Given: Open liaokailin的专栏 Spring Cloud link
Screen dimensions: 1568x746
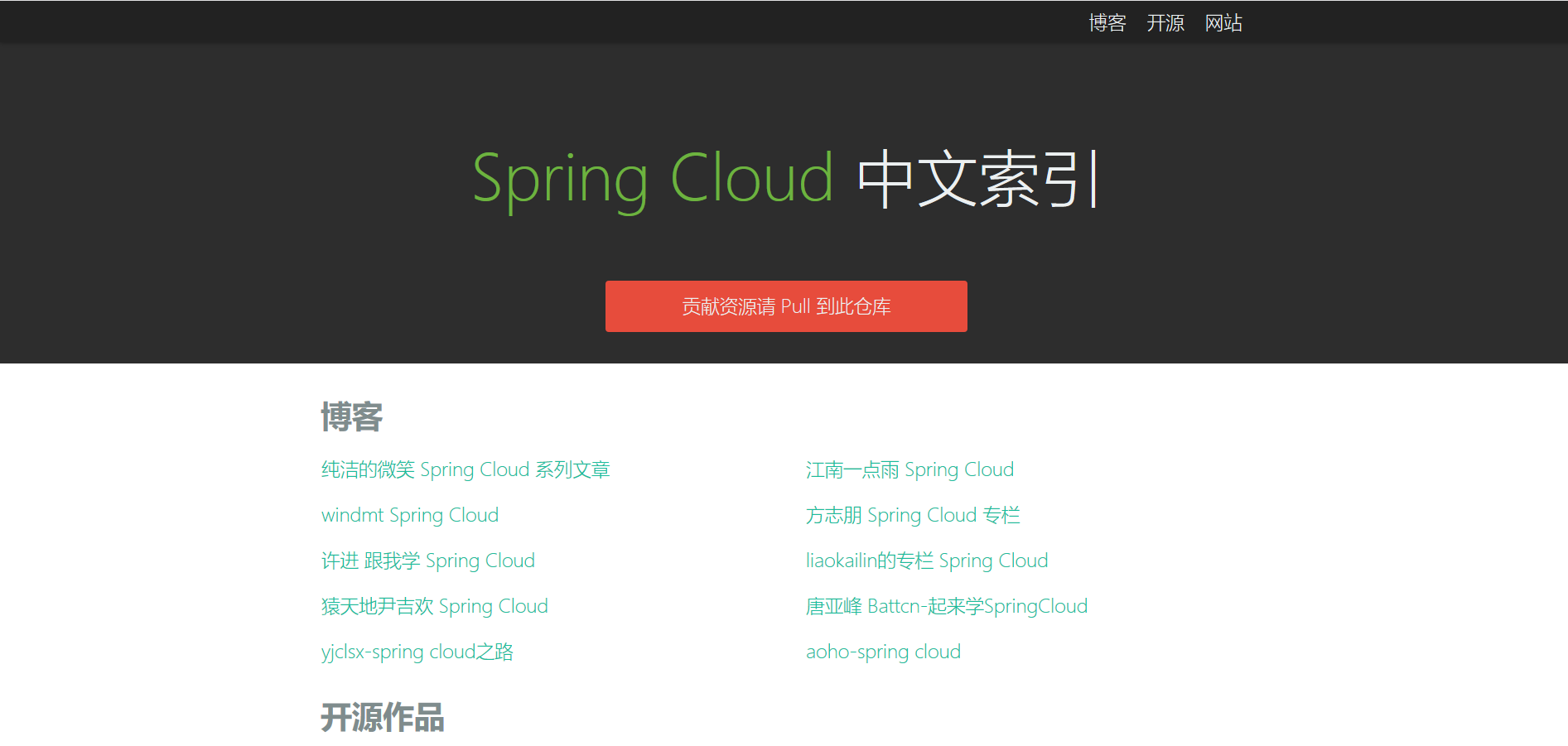Looking at the screenshot, I should pyautogui.click(x=927, y=561).
